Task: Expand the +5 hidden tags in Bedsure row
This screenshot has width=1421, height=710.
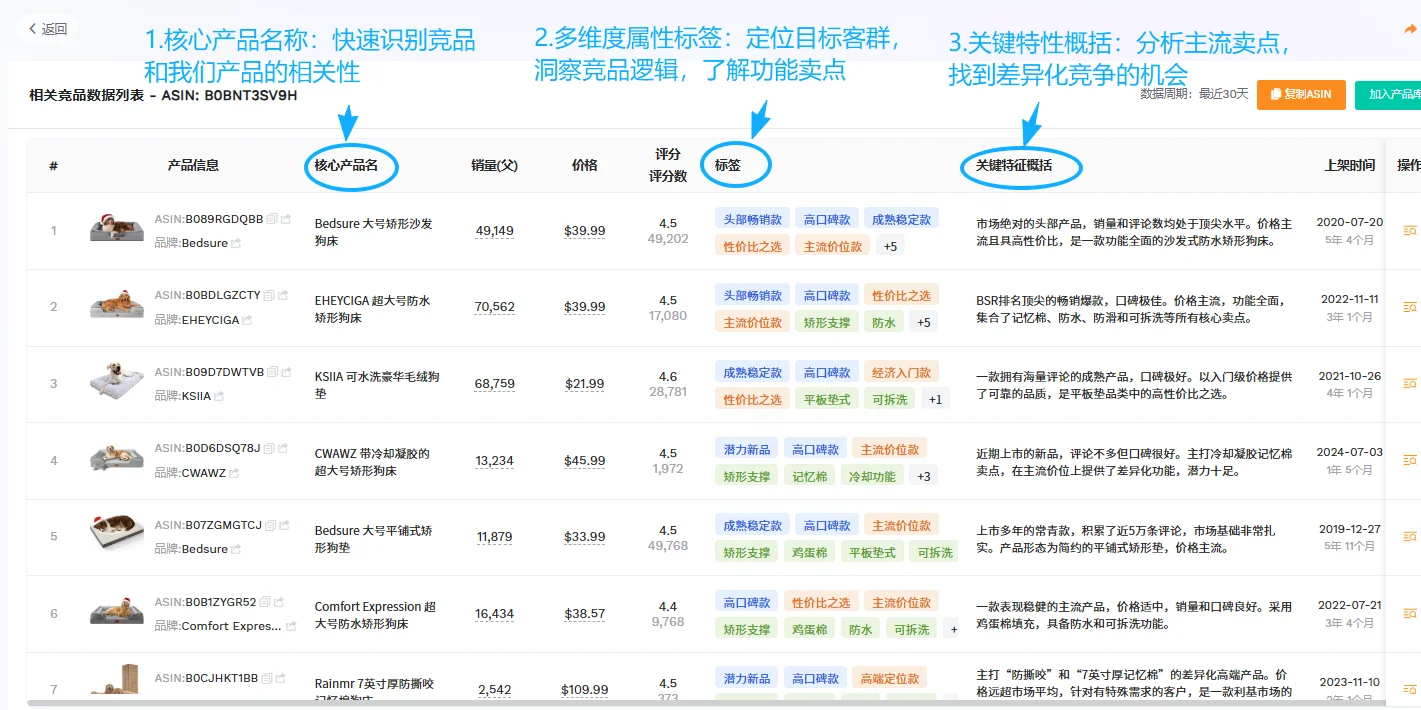Action: (x=890, y=245)
